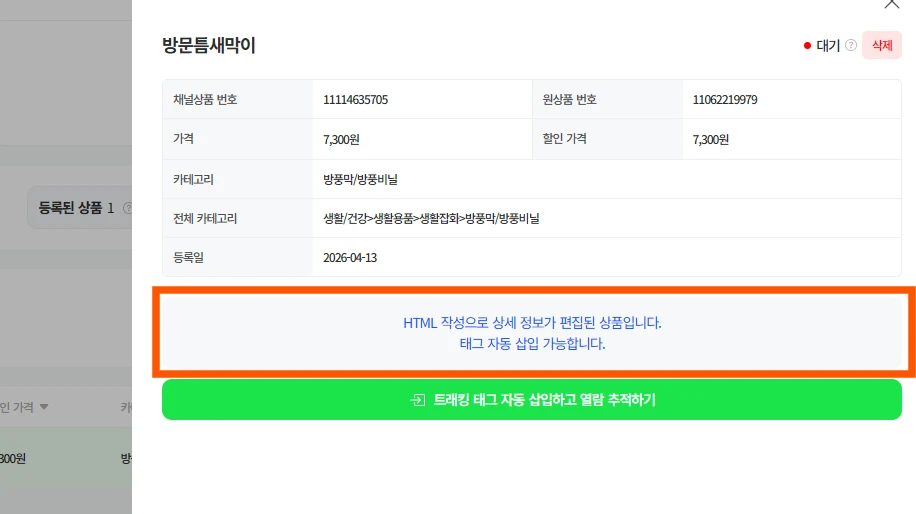
Task: Click the registration date 2026-04-13
Action: 350,257
